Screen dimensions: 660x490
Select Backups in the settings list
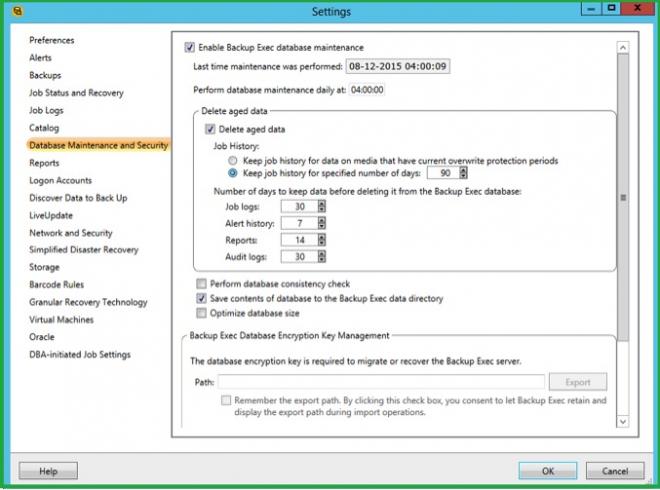(x=45, y=75)
